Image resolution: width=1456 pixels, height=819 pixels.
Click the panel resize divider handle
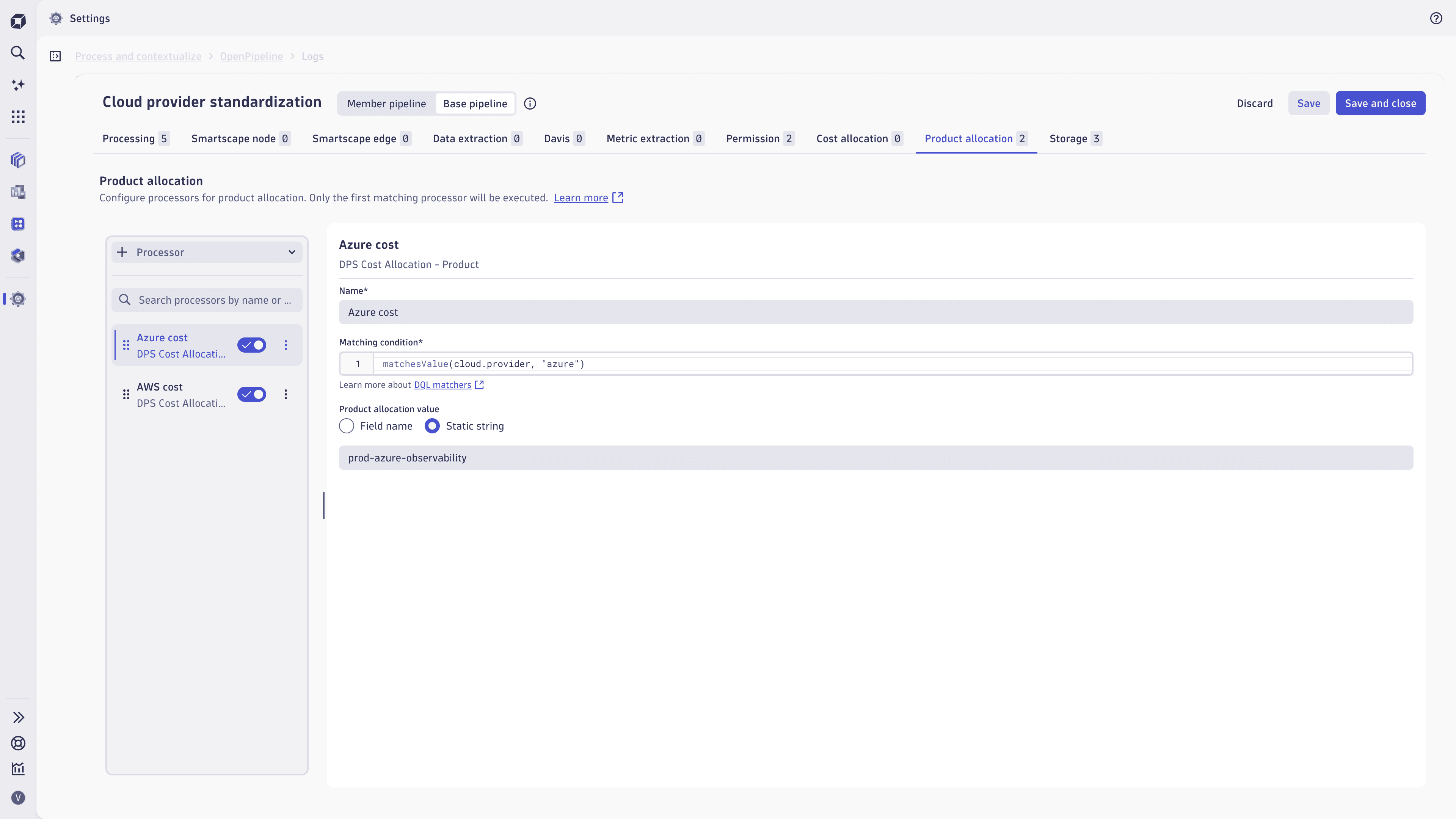pos(324,505)
